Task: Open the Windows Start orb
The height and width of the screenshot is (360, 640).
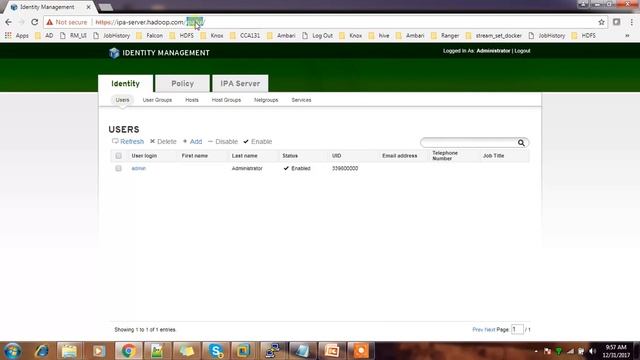Action: tap(13, 351)
